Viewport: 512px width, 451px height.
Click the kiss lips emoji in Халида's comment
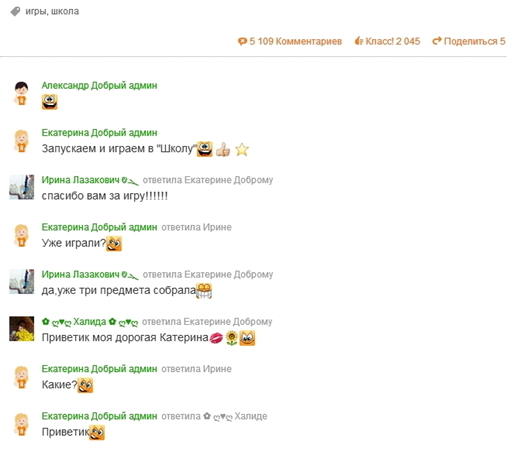pos(216,338)
